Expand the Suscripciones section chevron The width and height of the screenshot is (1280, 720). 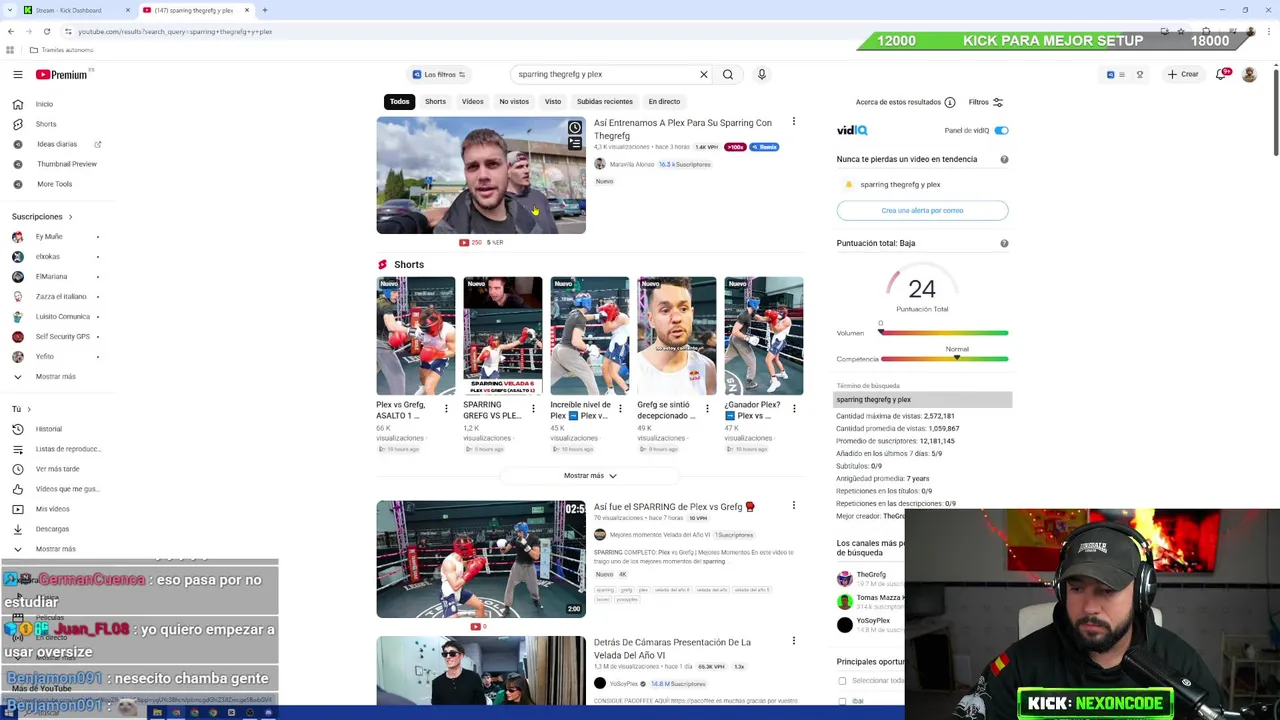(x=70, y=217)
